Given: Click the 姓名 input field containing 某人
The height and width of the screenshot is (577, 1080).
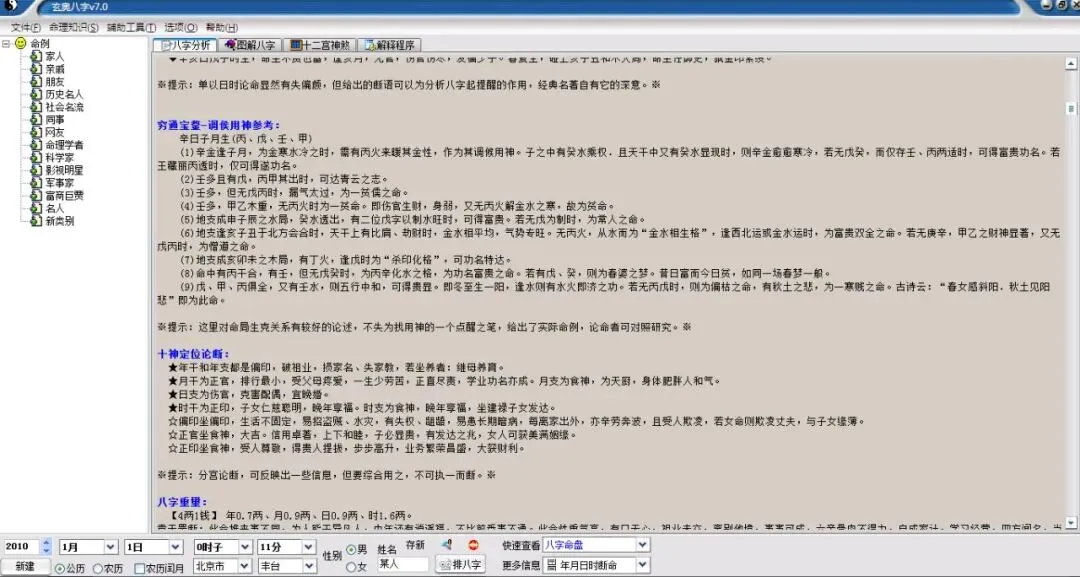Looking at the screenshot, I should [x=402, y=564].
